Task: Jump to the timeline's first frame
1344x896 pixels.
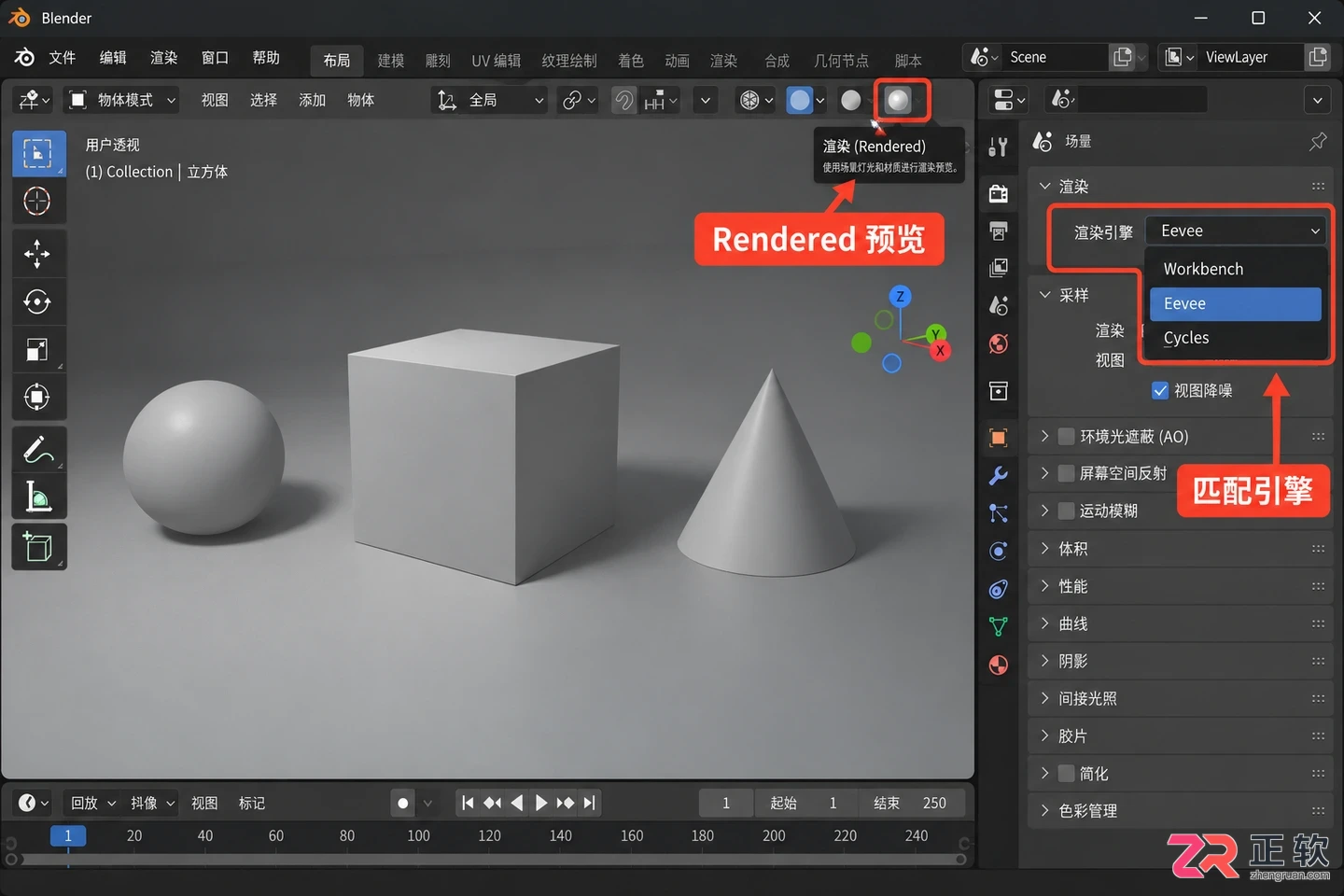Action: click(469, 803)
